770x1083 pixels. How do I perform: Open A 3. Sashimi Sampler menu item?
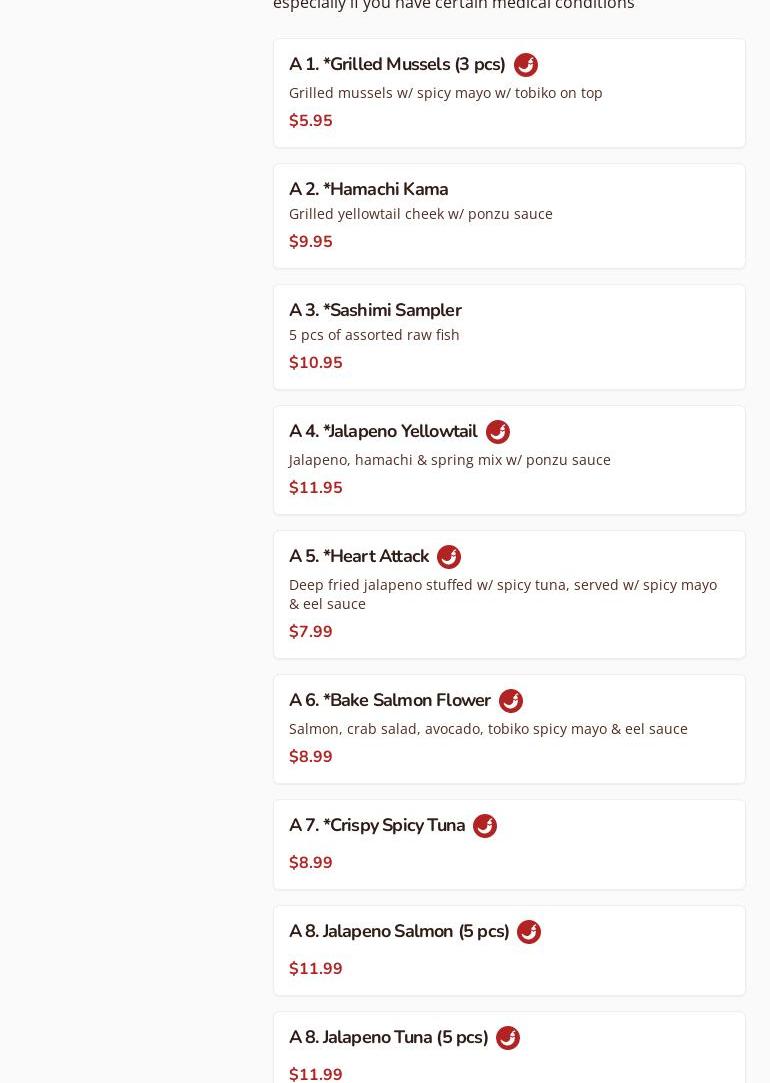pos(375,310)
